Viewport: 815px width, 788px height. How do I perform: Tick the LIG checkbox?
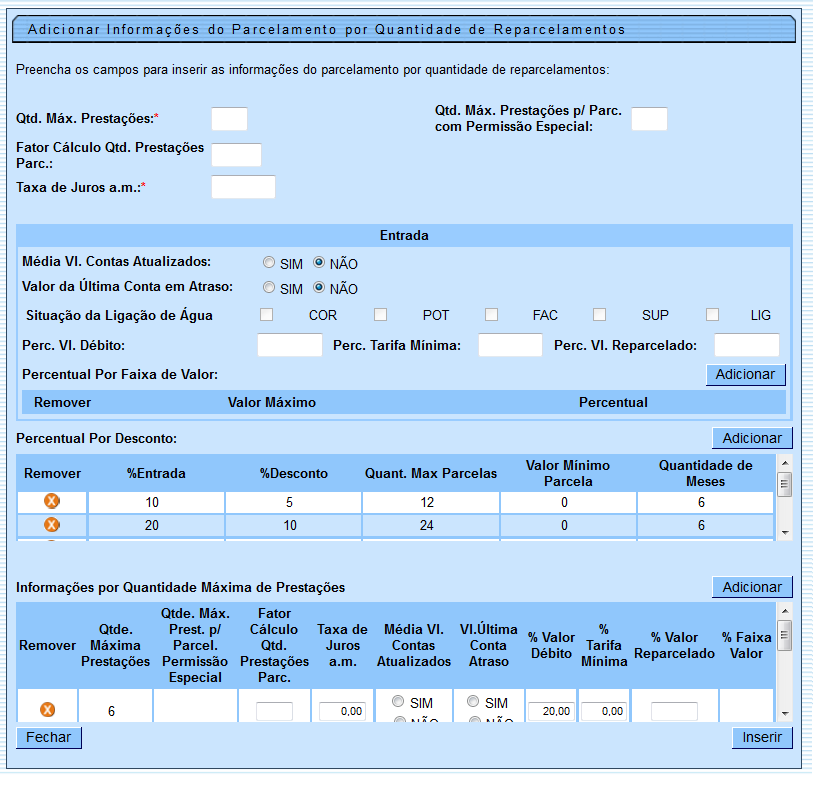click(712, 315)
